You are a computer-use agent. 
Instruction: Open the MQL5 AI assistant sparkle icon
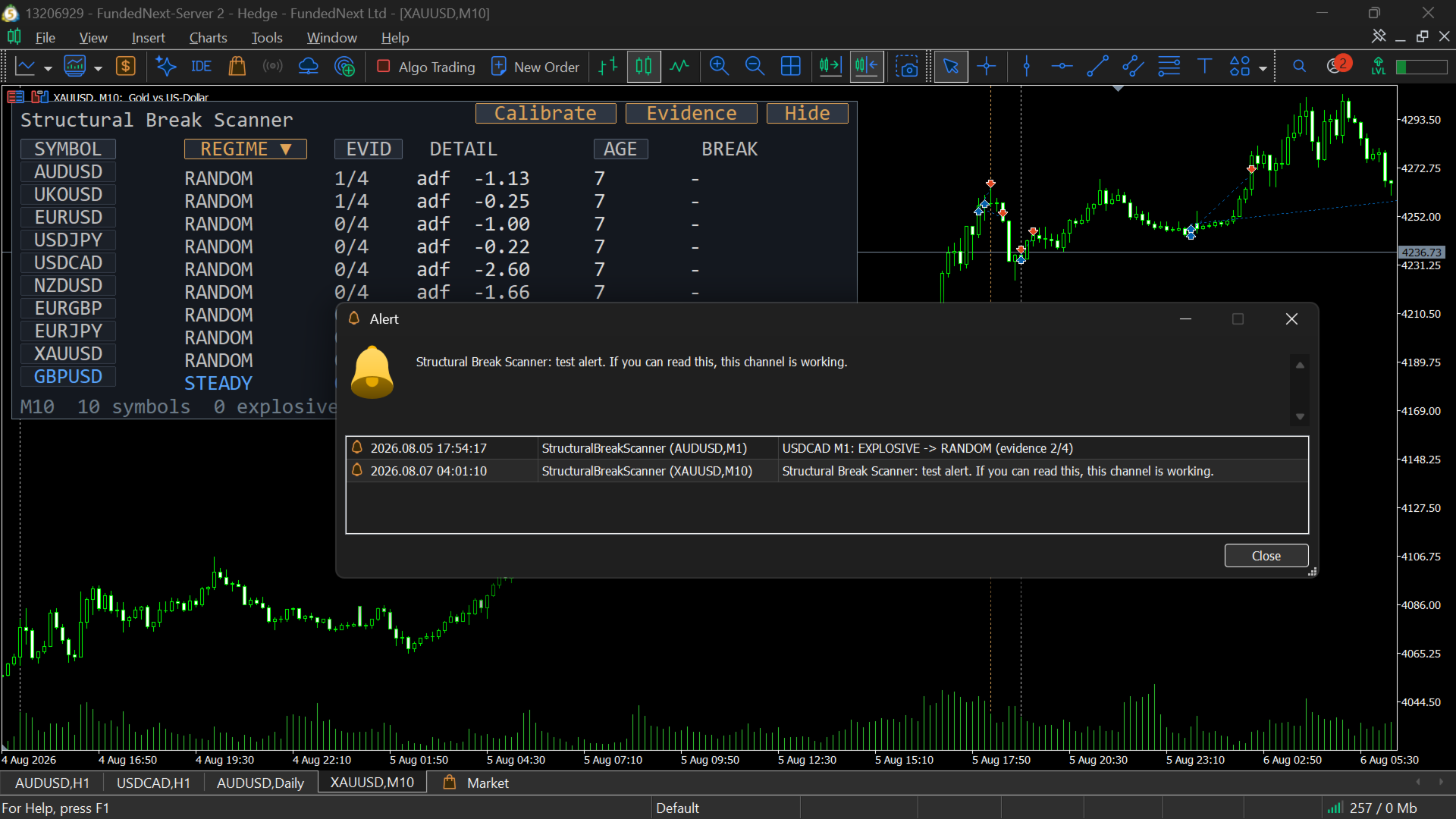(165, 67)
